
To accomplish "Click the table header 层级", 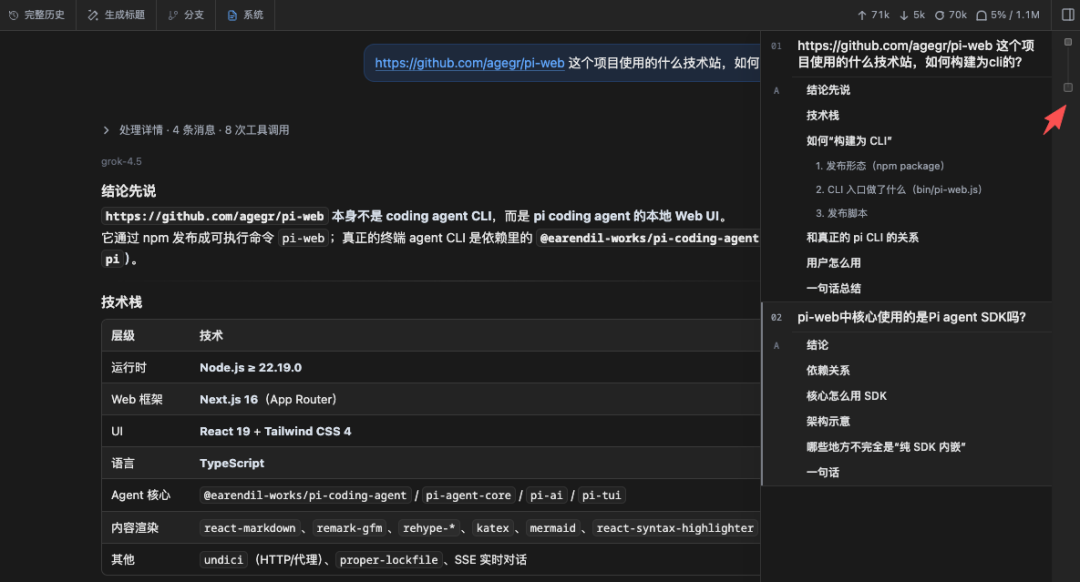I will tap(123, 335).
